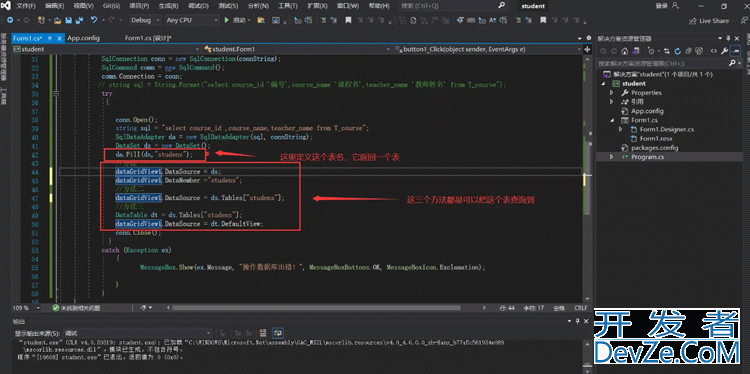Open file with the folder icon
750x374 pixels.
click(x=57, y=21)
